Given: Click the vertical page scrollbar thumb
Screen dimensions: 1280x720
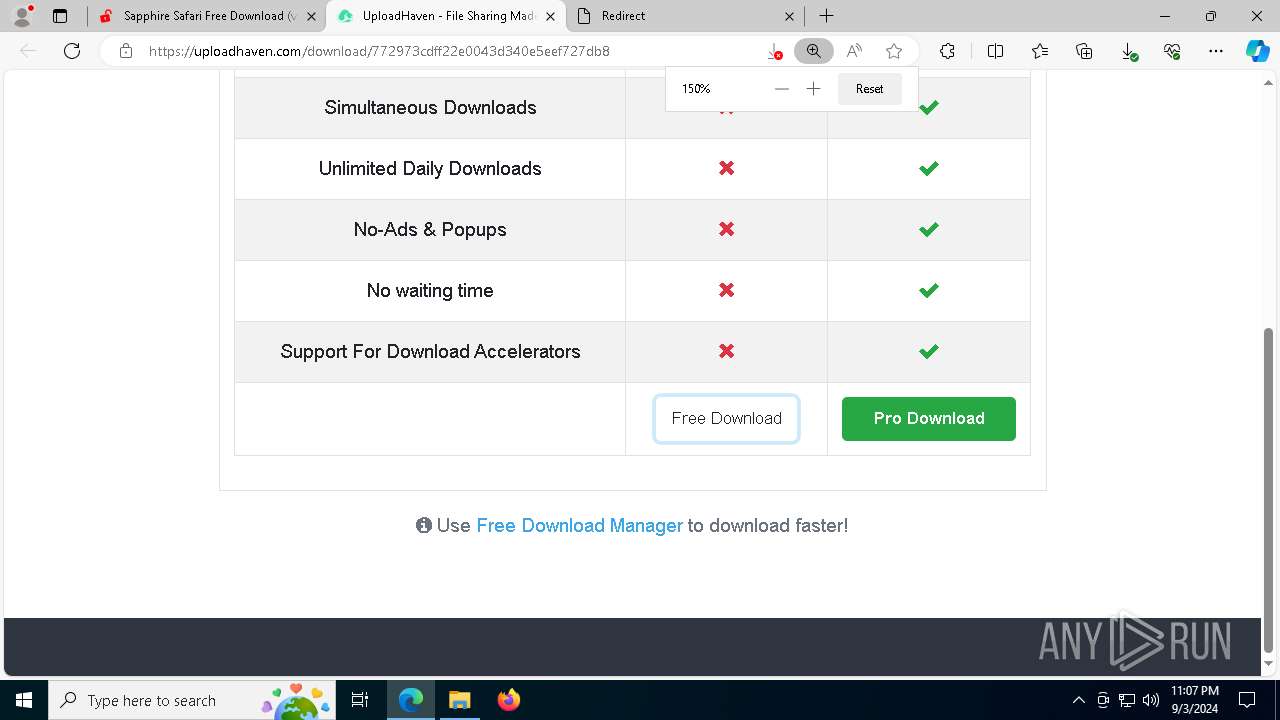Looking at the screenshot, I should click(1269, 489).
